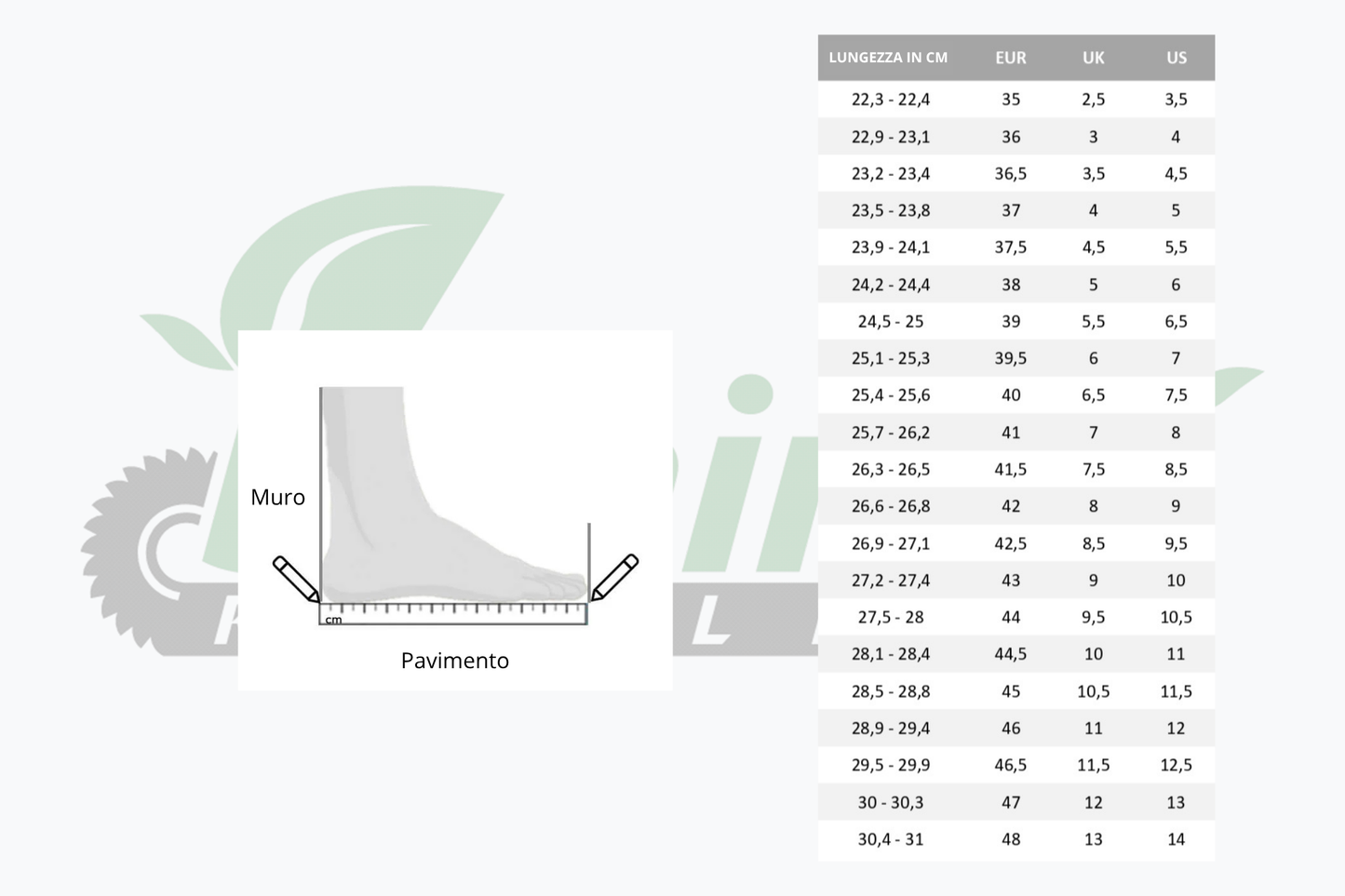Click the right pencil icon at toe
Viewport: 1345px width, 896px height.
coord(615,578)
